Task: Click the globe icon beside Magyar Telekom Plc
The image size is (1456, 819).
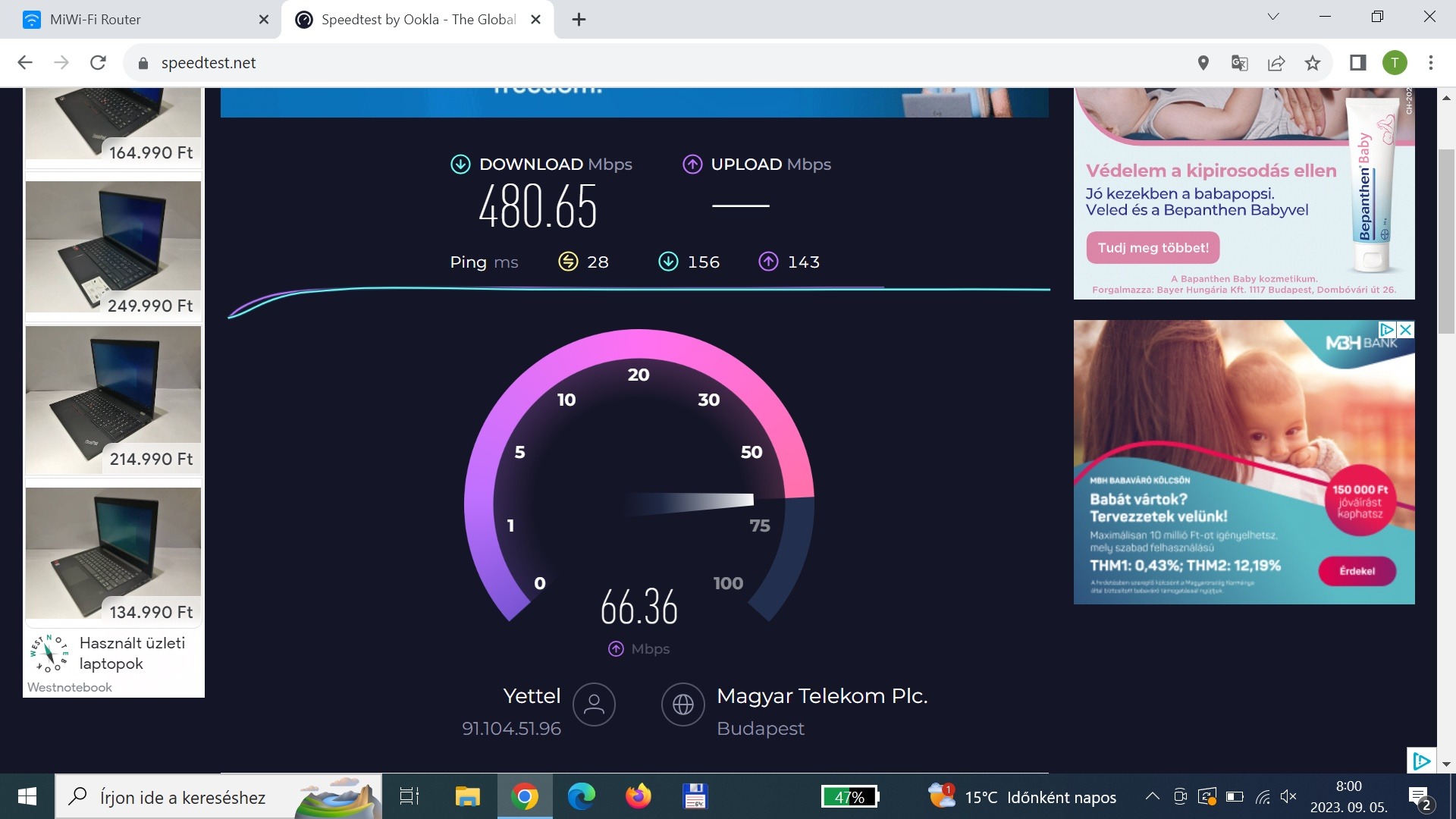Action: pos(683,704)
